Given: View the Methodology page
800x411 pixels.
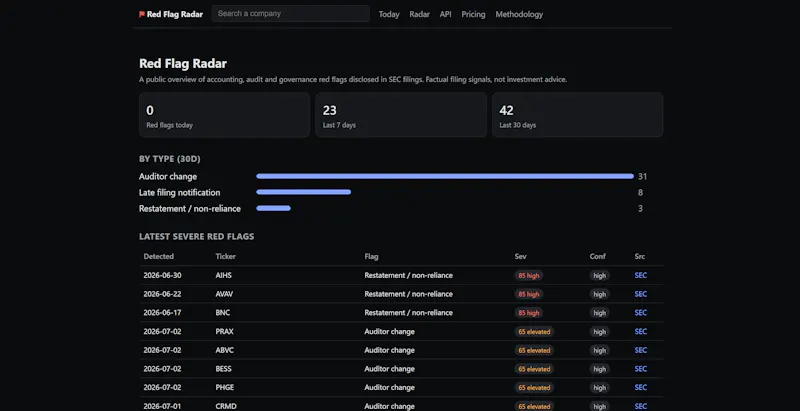Looking at the screenshot, I should coord(519,14).
